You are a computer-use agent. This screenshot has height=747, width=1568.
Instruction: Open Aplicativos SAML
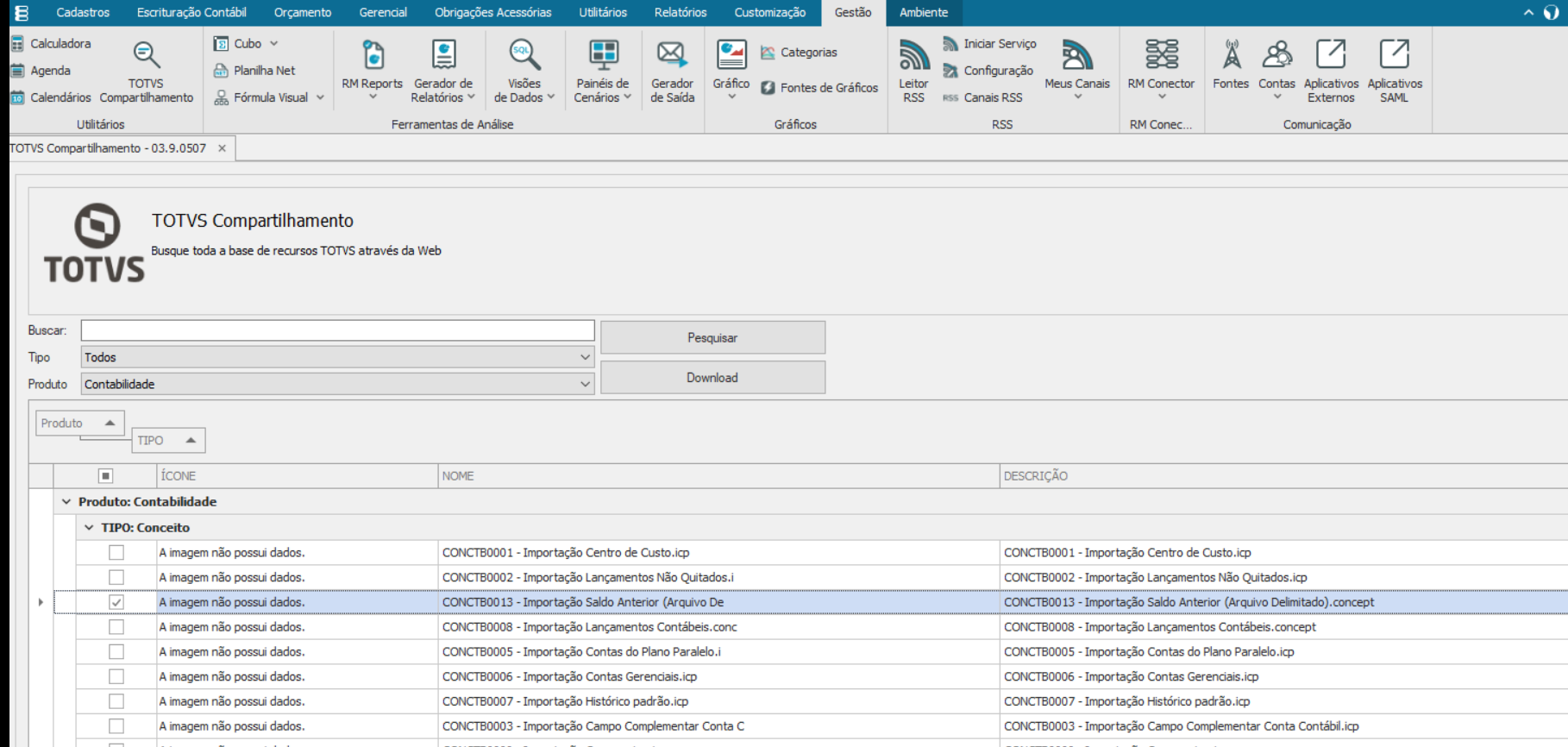coord(1395,71)
